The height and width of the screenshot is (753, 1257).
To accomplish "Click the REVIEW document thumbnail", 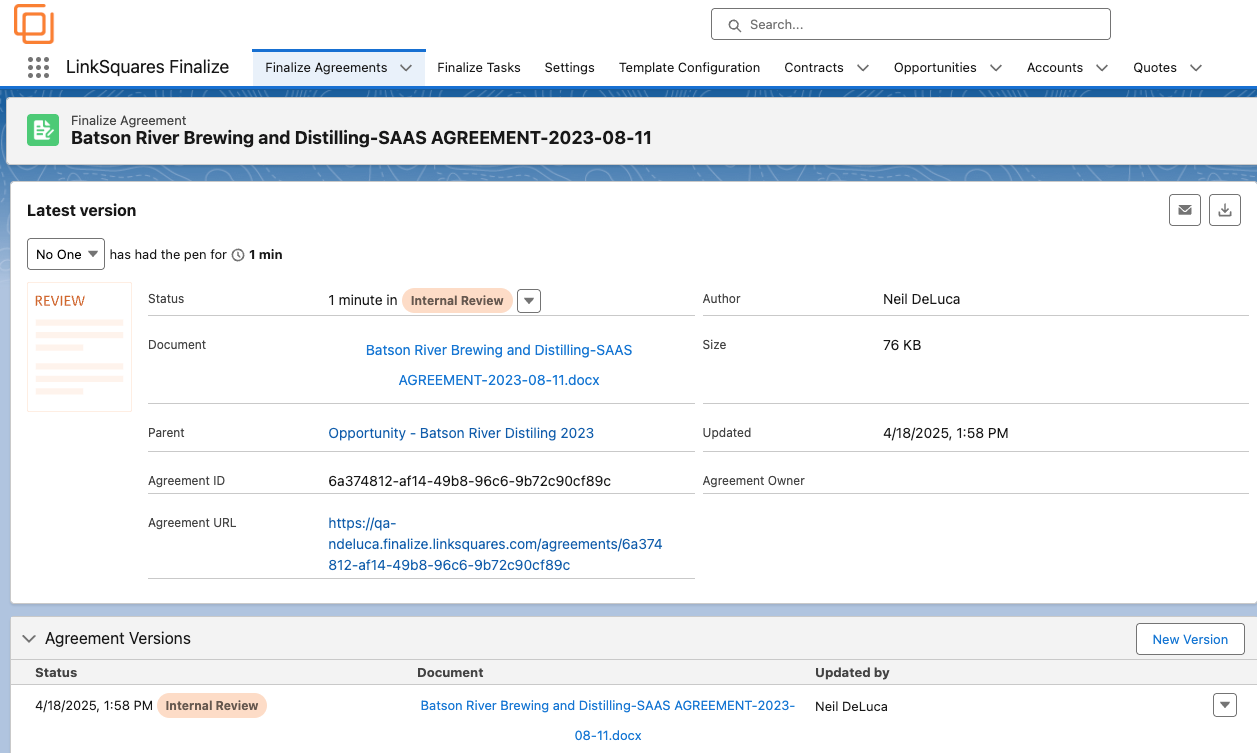I will [79, 346].
